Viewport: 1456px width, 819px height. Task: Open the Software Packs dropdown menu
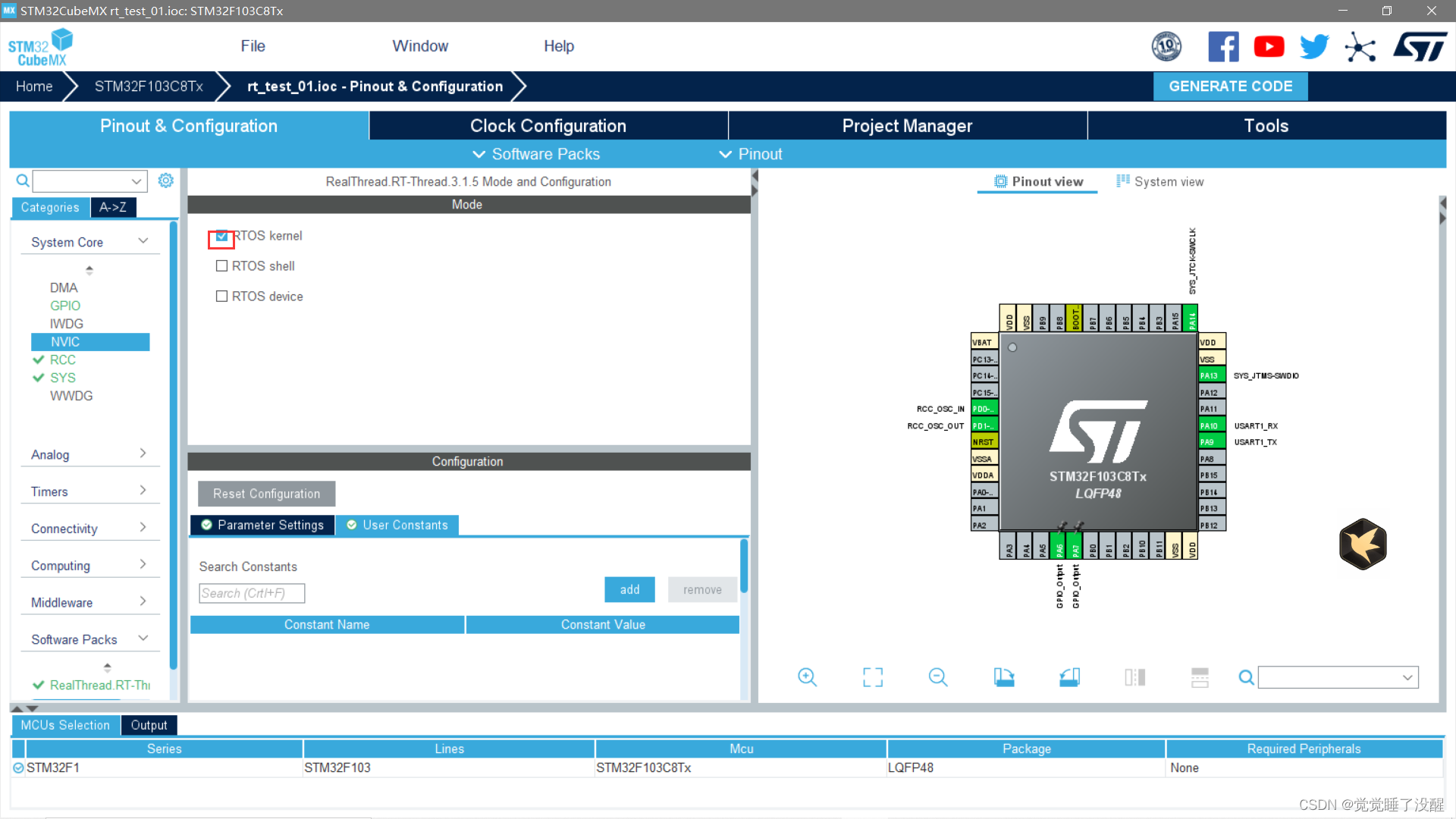tap(536, 154)
